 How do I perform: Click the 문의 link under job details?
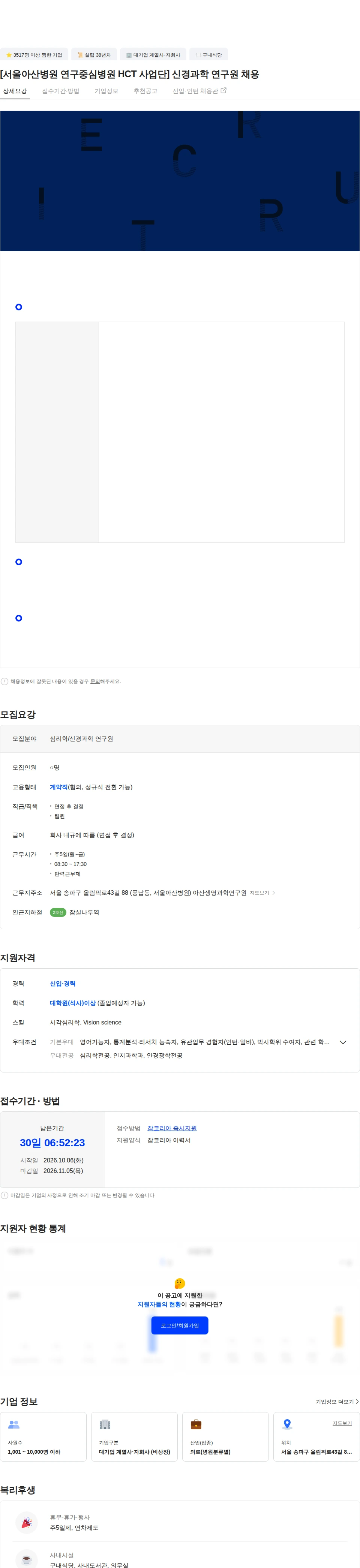point(95,681)
